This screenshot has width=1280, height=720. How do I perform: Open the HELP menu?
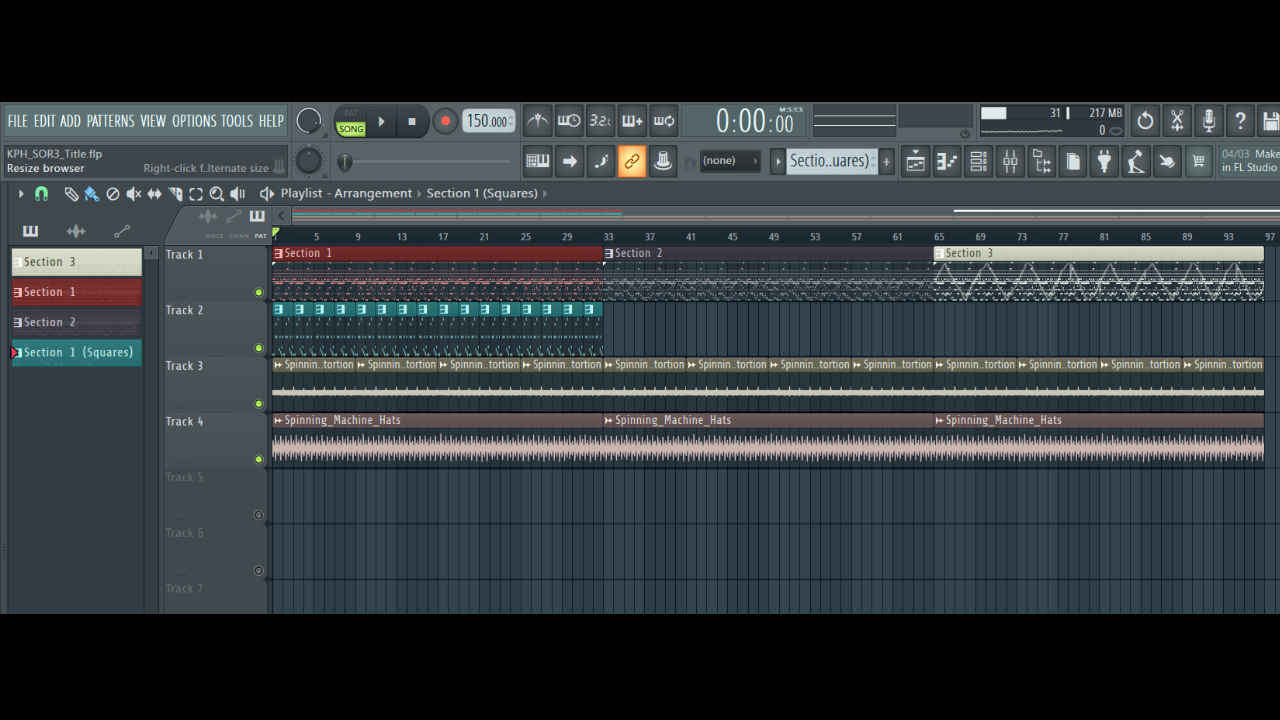[271, 121]
